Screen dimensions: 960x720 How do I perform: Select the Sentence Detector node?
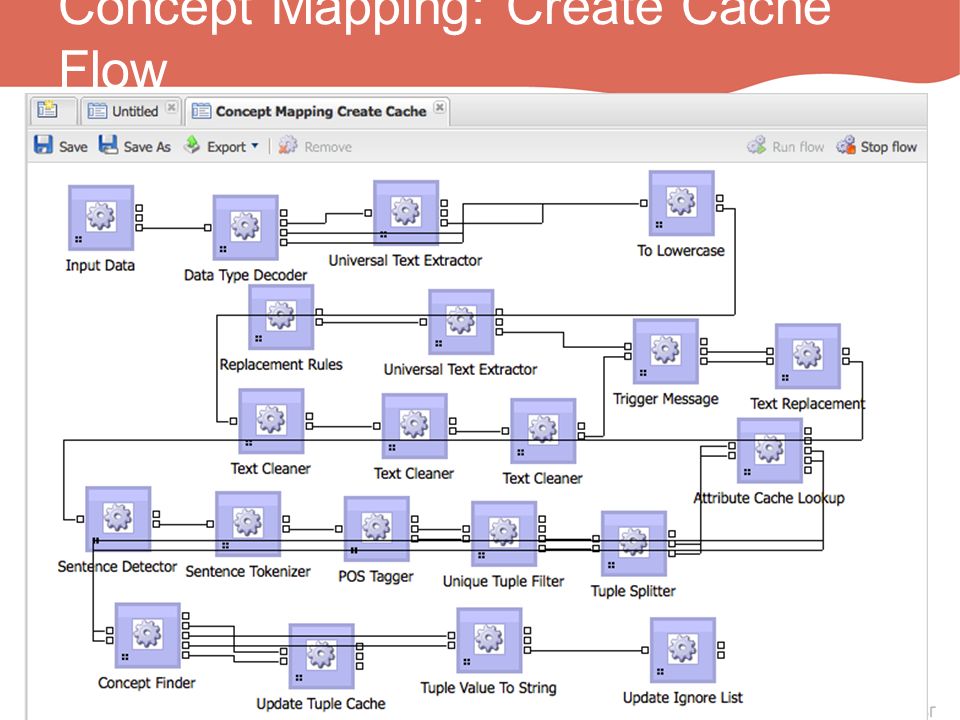pos(118,519)
